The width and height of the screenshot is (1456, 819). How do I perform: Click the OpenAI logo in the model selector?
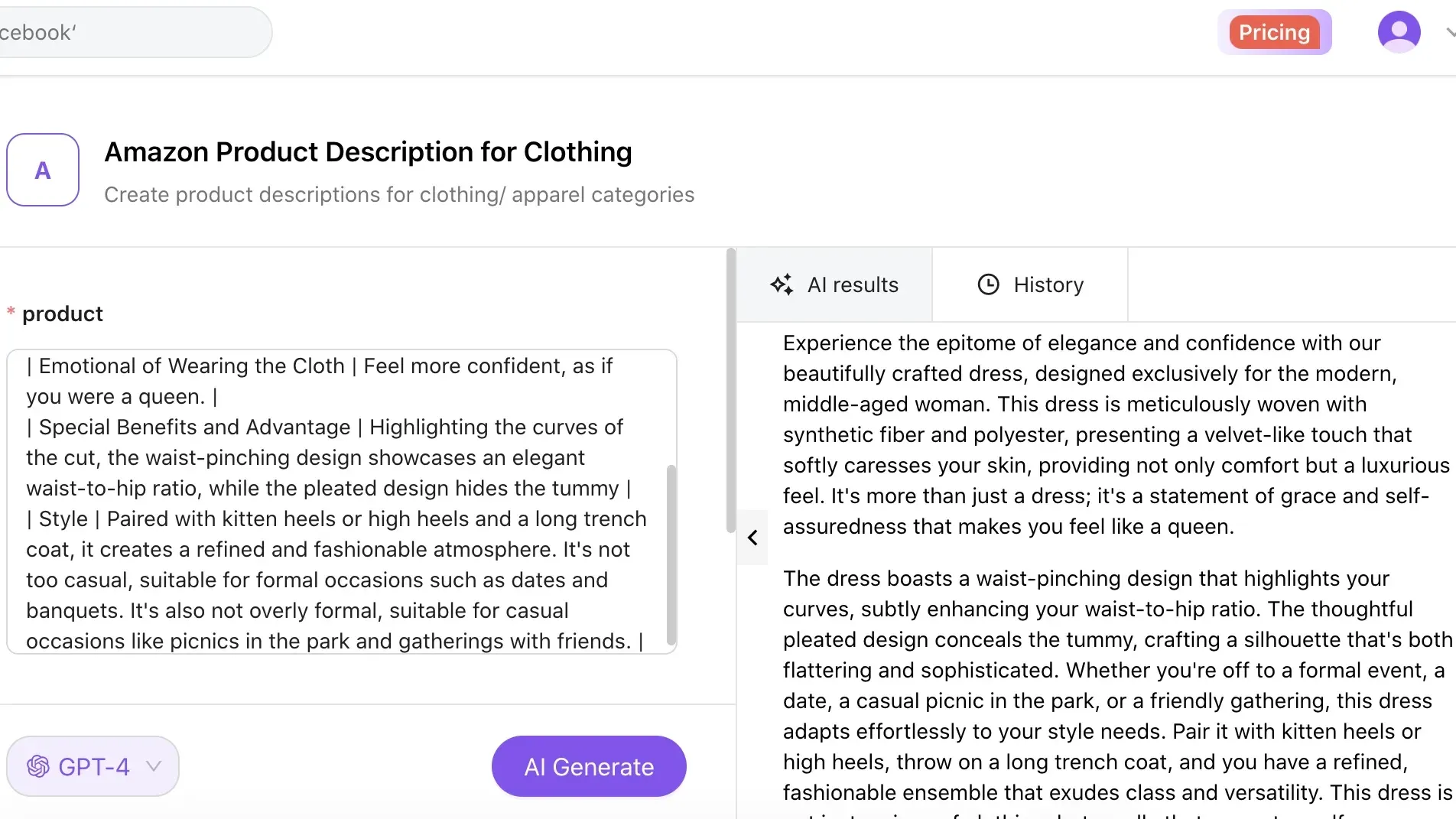(37, 765)
